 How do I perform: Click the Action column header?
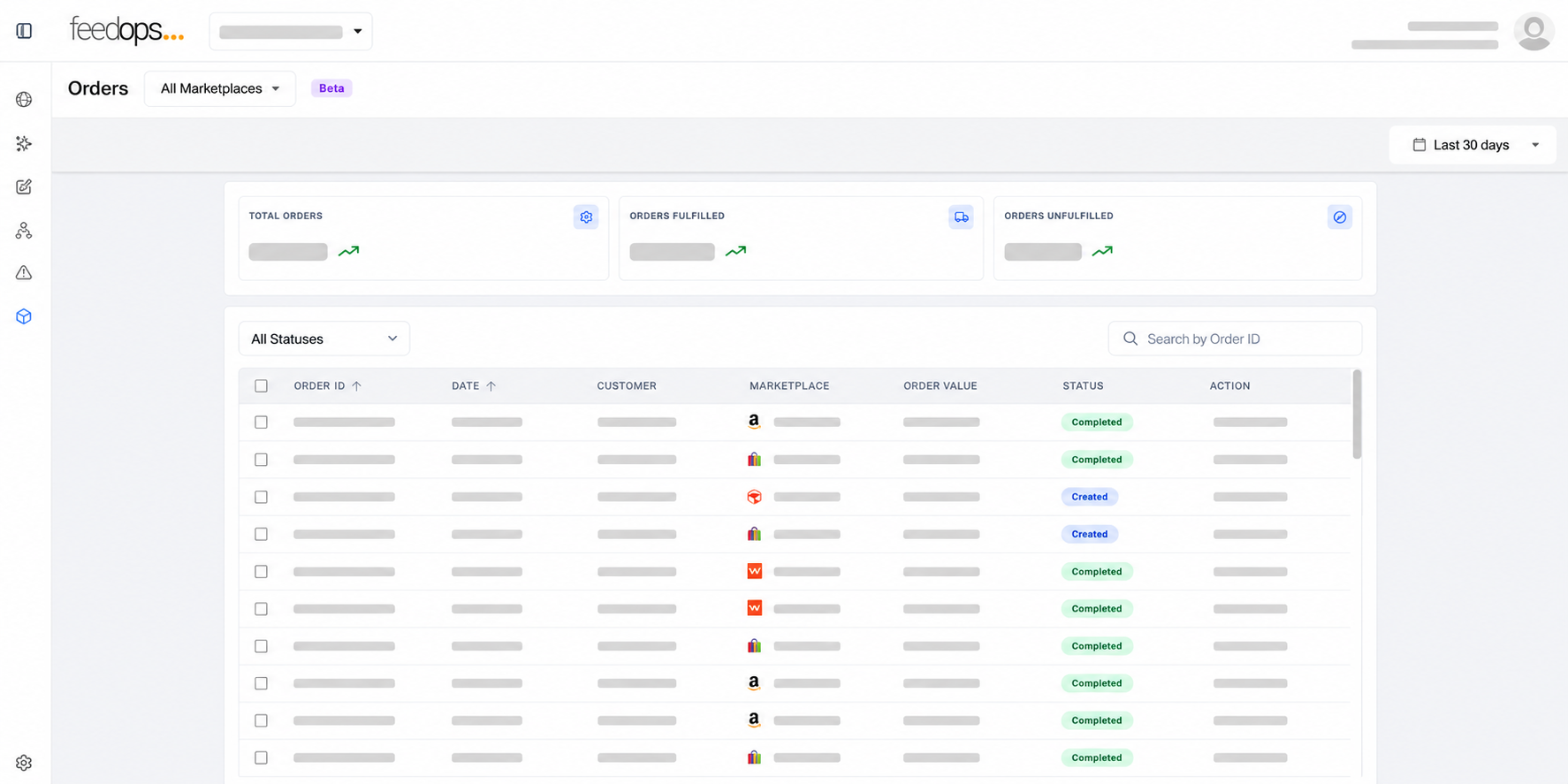[x=1229, y=386]
